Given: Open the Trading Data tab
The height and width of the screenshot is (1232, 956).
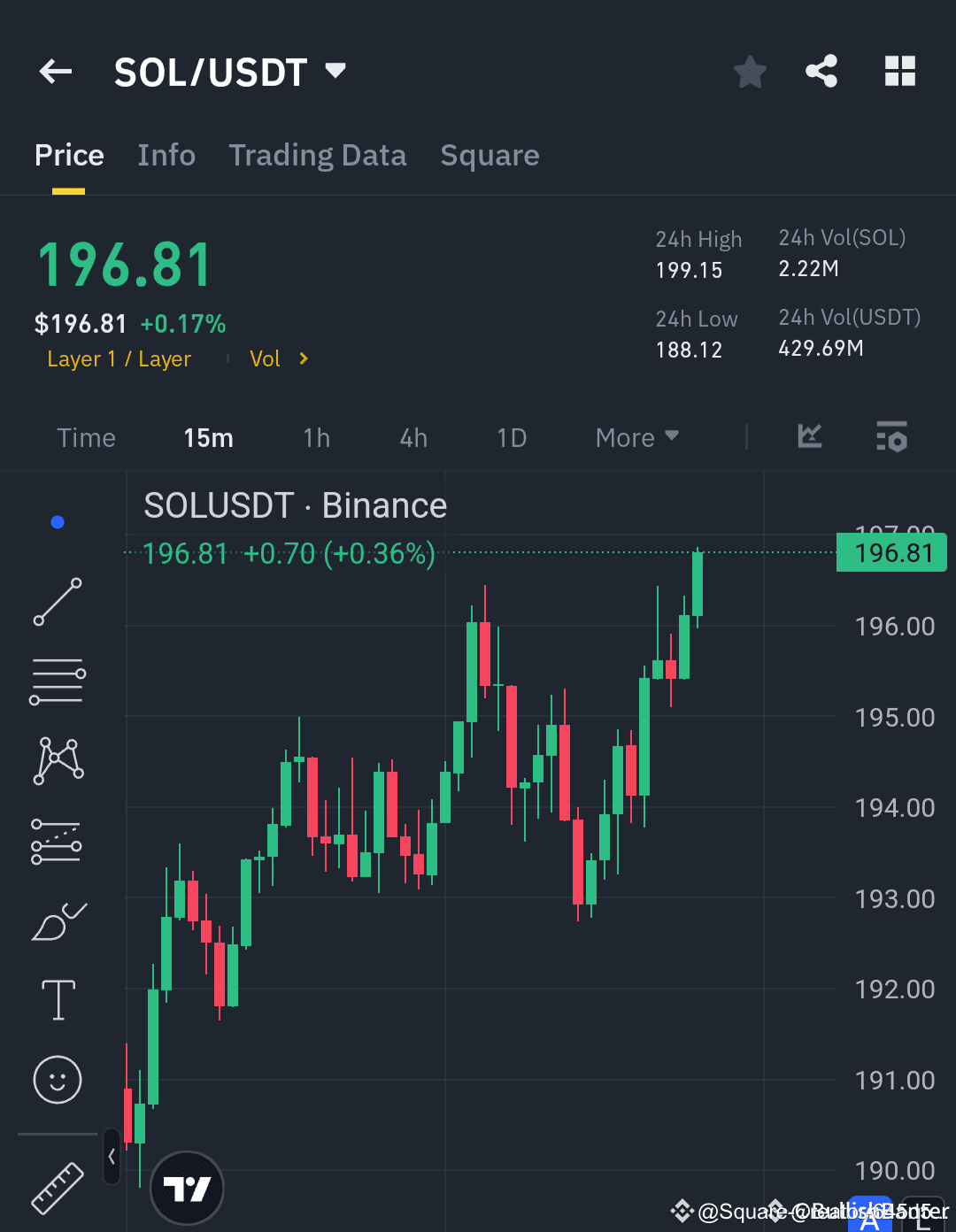Looking at the screenshot, I should pyautogui.click(x=317, y=155).
